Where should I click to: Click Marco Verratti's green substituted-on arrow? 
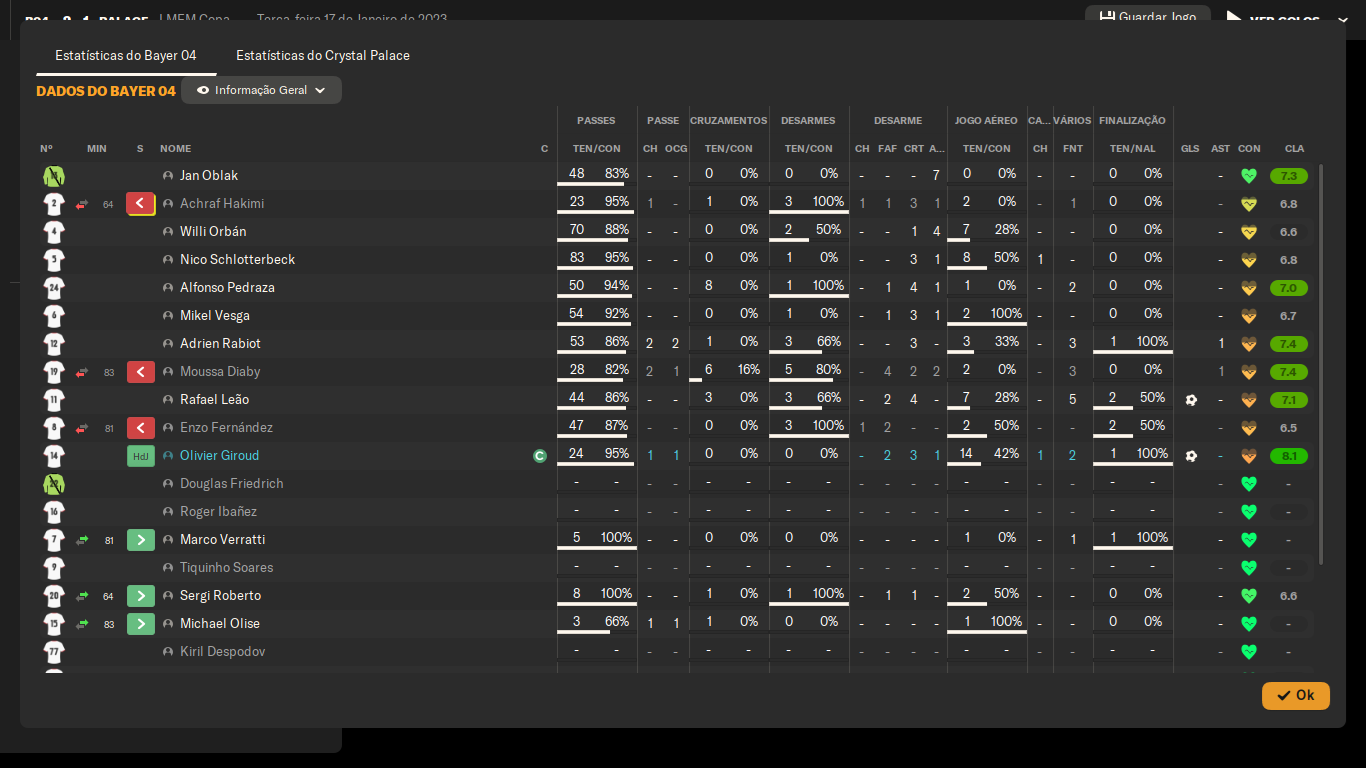click(141, 540)
